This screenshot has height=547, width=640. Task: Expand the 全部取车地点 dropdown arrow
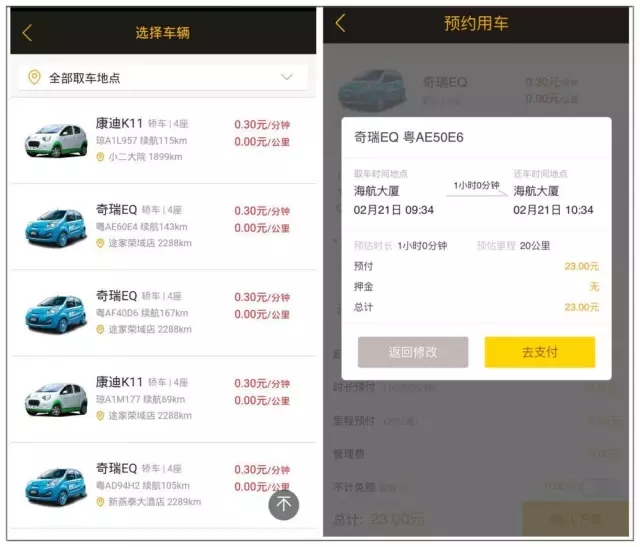click(287, 77)
